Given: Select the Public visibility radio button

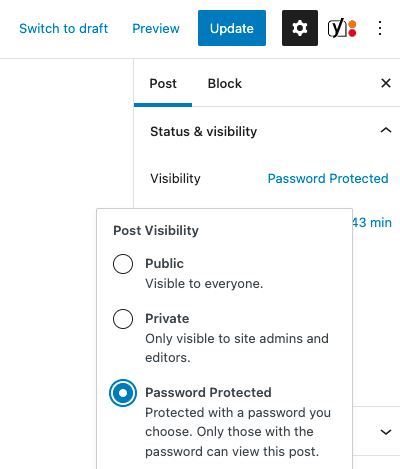Looking at the screenshot, I should pos(123,264).
